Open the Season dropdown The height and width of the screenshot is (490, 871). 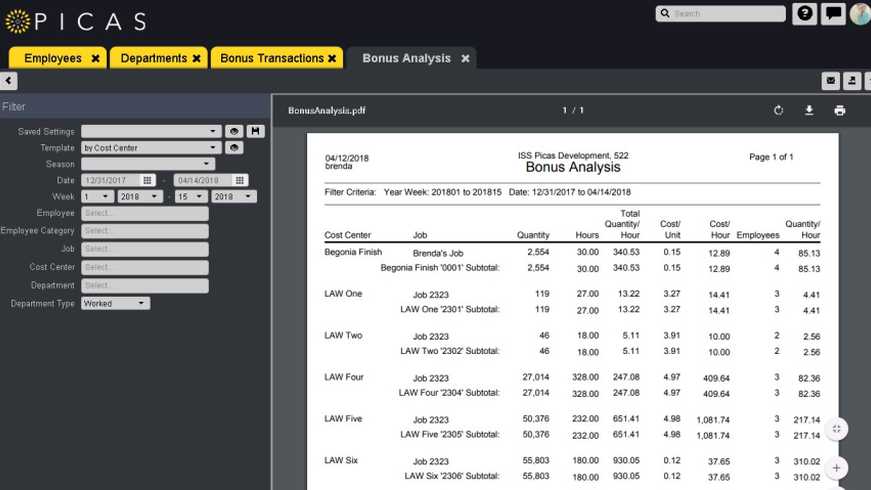pyautogui.click(x=148, y=164)
